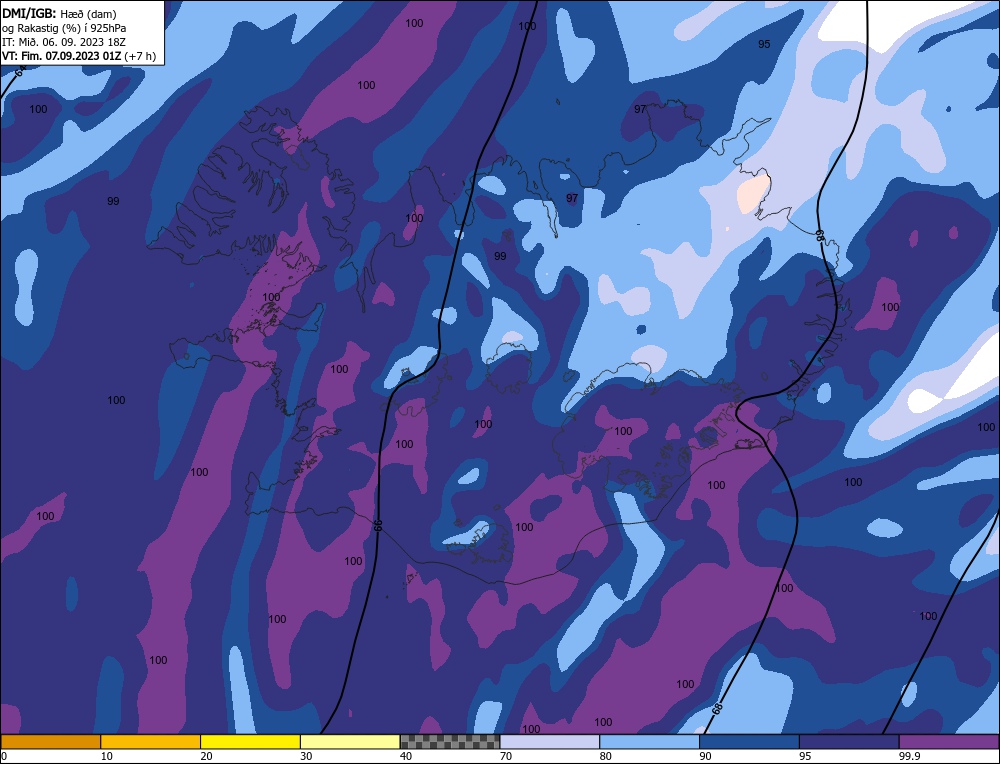
Task: Click the 'IT: Mið. 06. 09. 2023 18Z' line
Action: pos(64,42)
